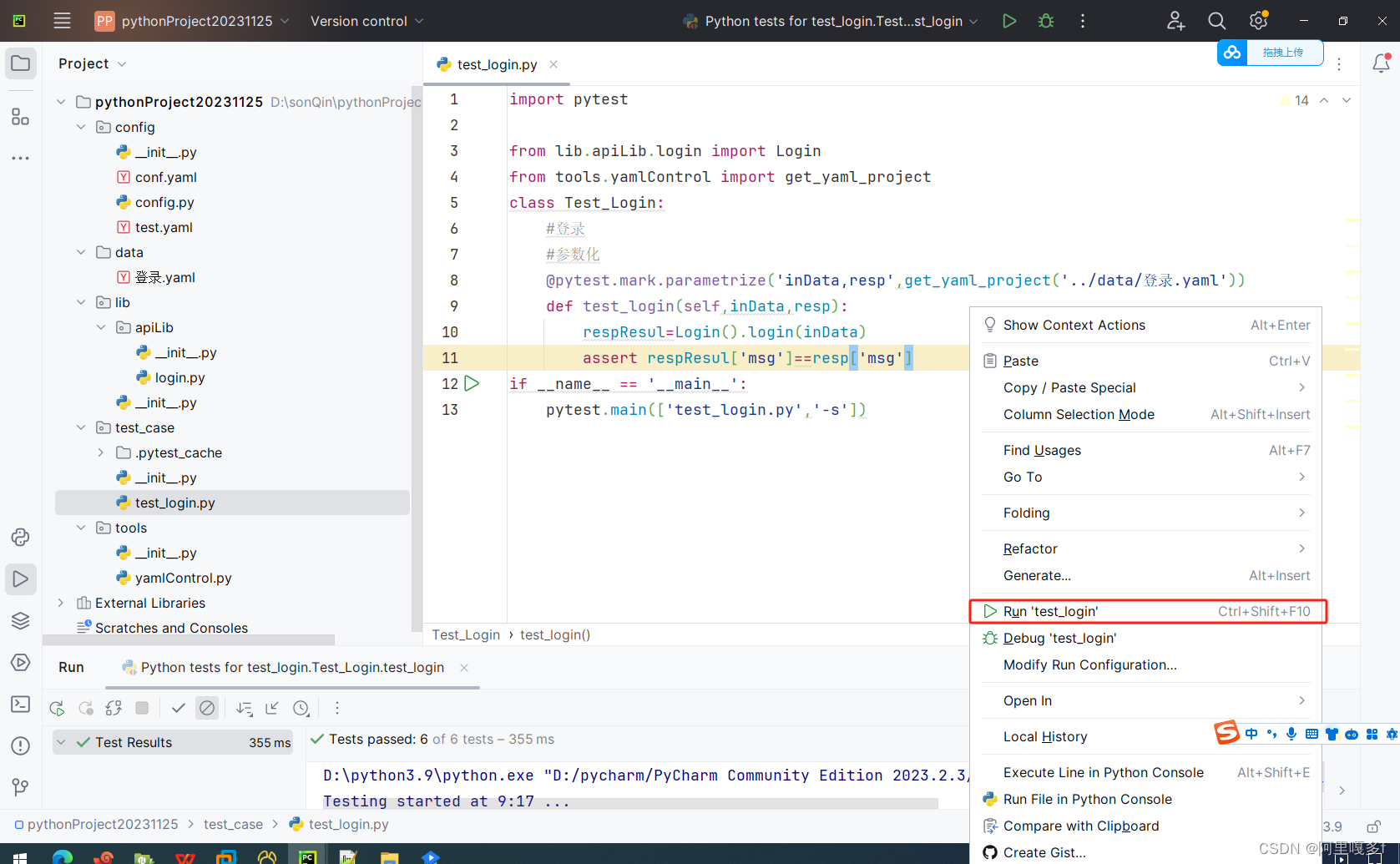Image resolution: width=1400 pixels, height=864 pixels.
Task: Click Find Usages menu item
Action: pos(1145,450)
